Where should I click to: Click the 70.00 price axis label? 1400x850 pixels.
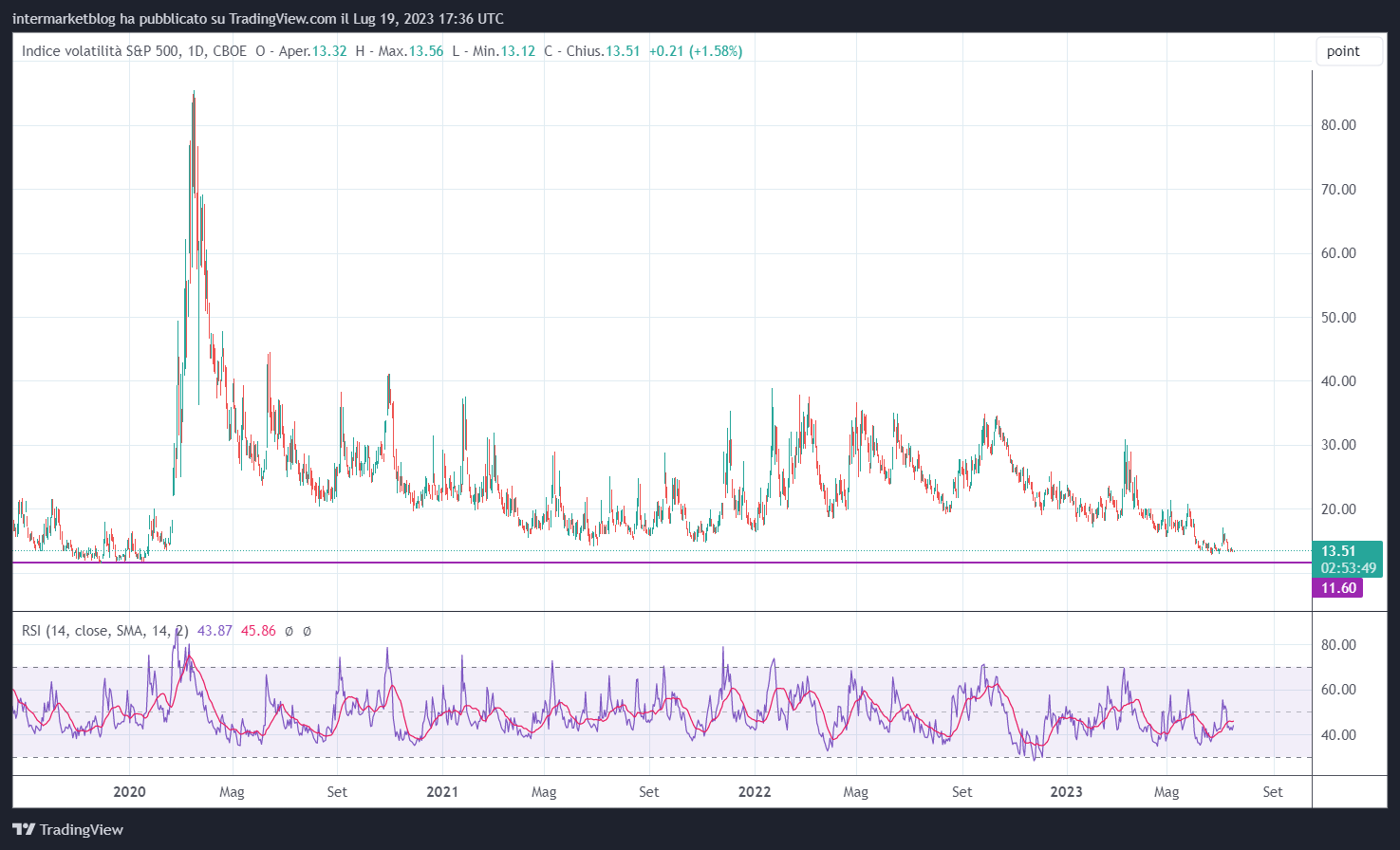pos(1338,190)
